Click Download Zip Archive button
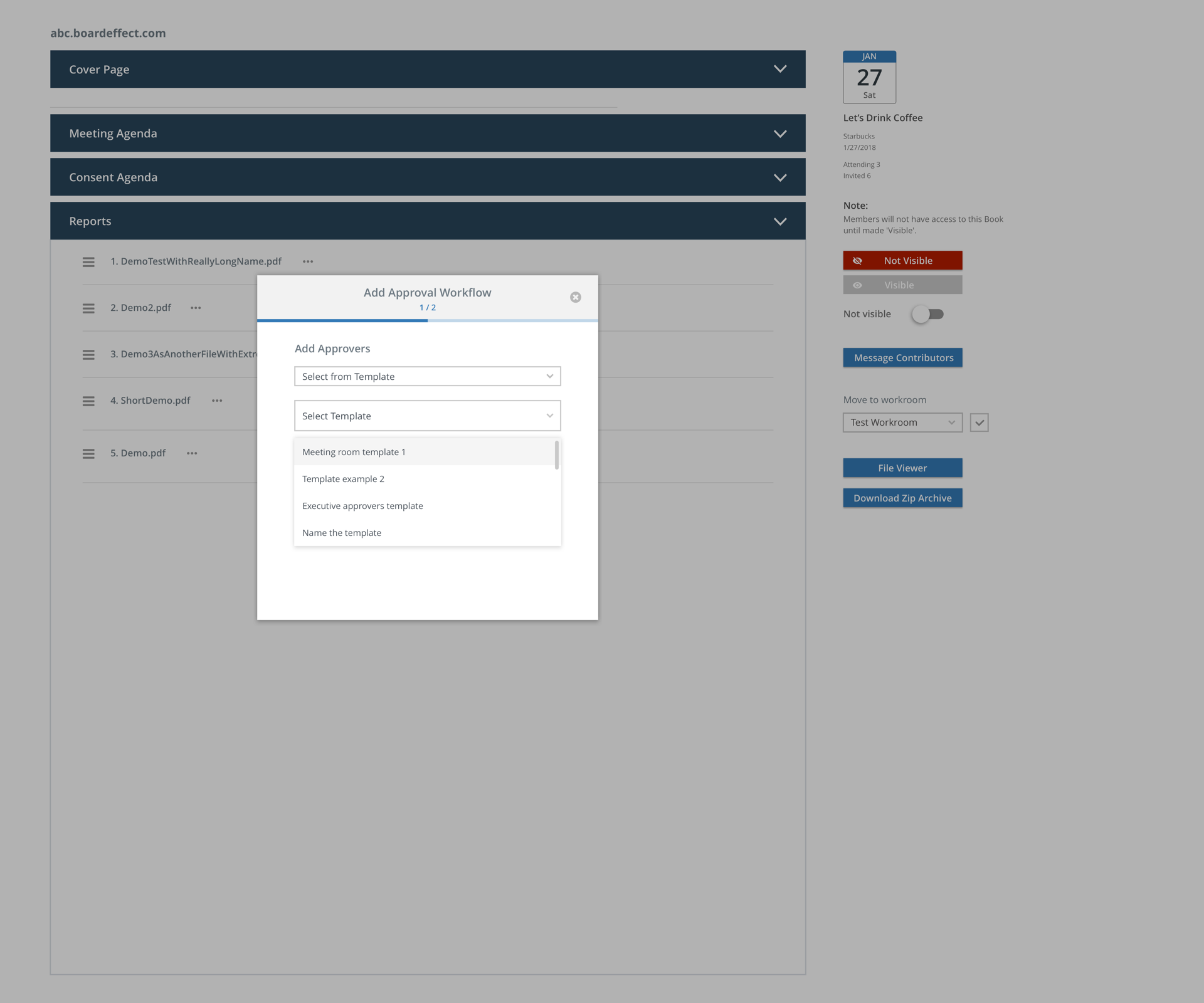 (902, 498)
